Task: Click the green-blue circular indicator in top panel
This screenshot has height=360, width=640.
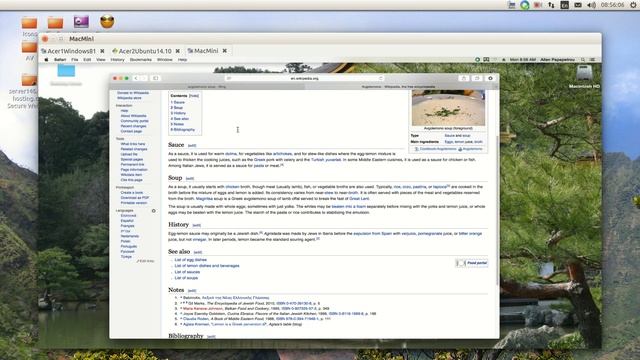Action: tap(525, 5)
